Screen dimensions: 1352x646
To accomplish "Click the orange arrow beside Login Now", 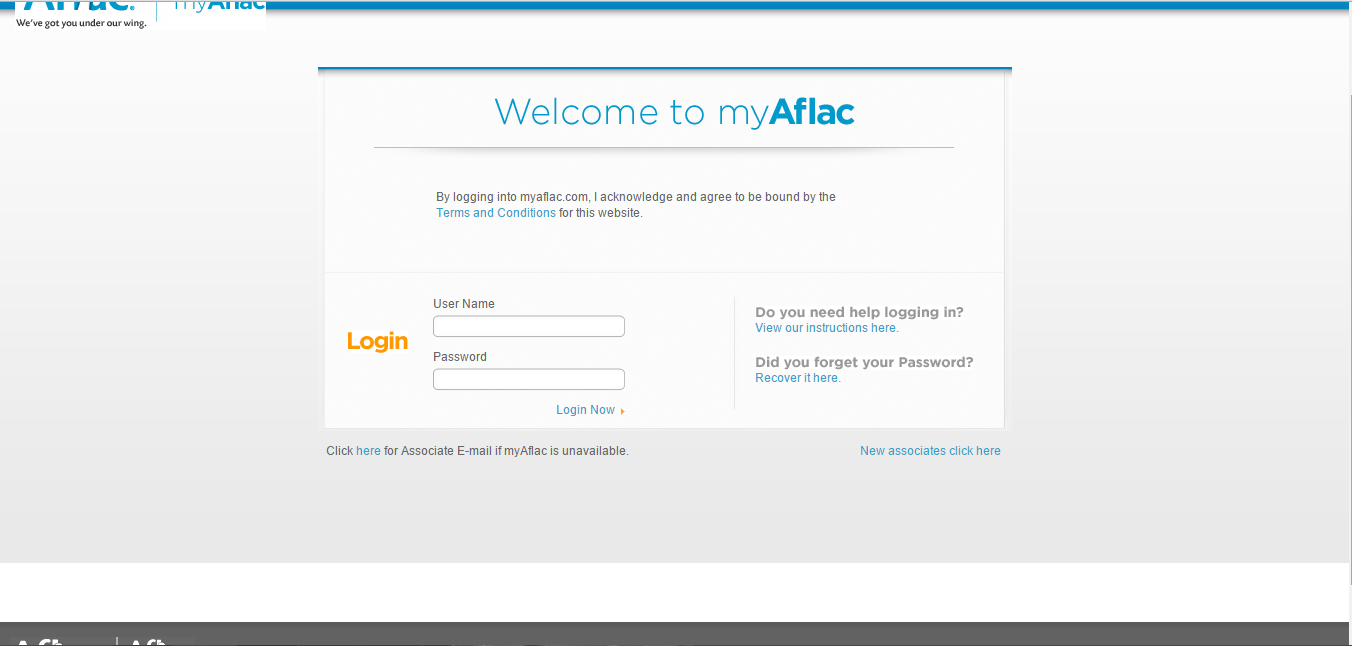I will coord(622,411).
